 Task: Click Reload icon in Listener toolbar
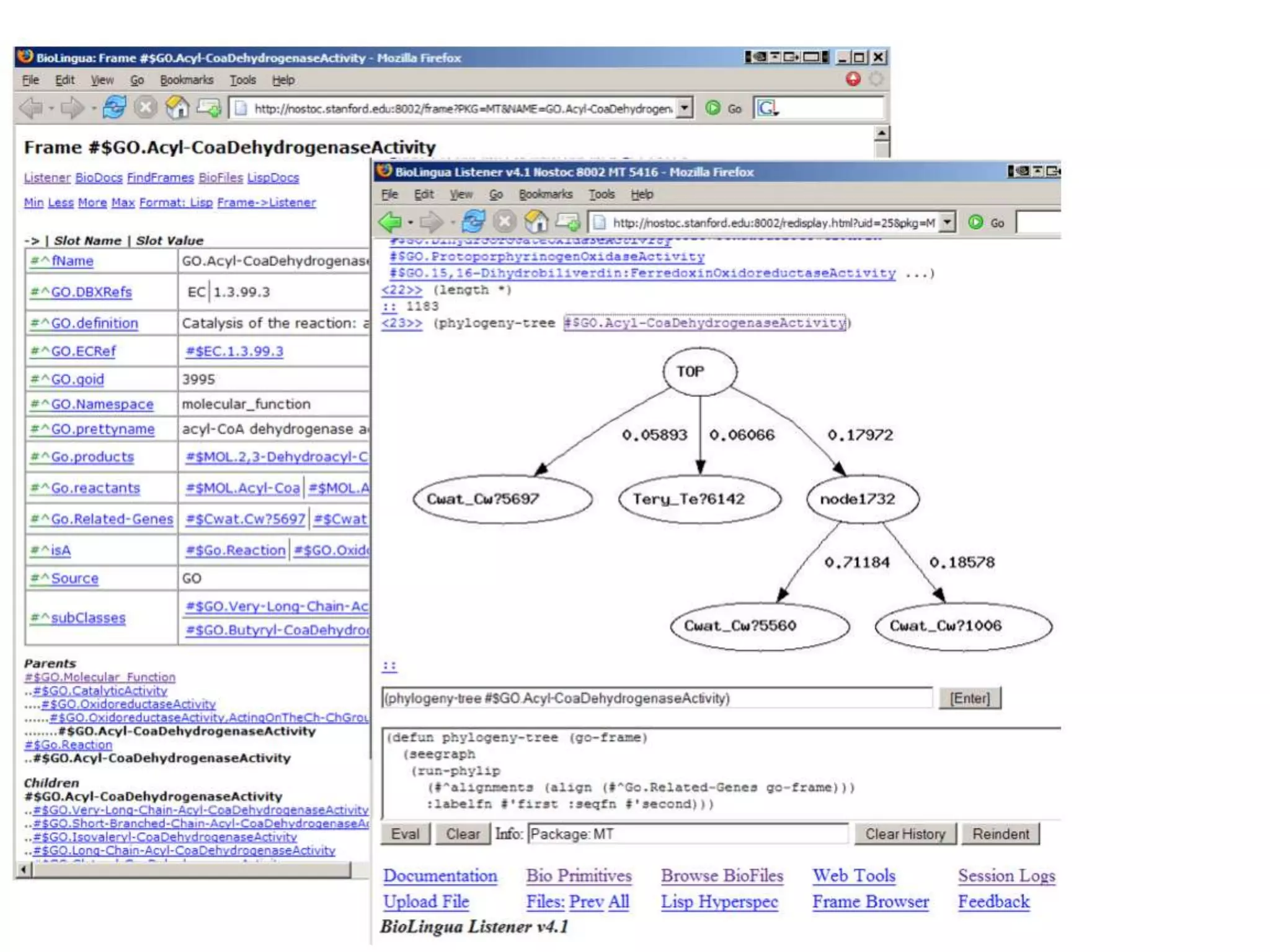[473, 222]
